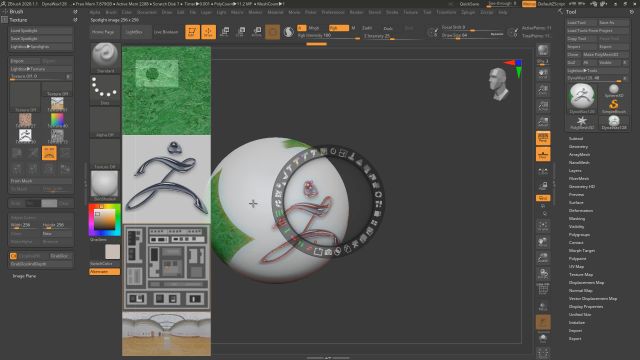Expand the Polygroups section
The width and height of the screenshot is (640, 360).
pyautogui.click(x=579, y=235)
